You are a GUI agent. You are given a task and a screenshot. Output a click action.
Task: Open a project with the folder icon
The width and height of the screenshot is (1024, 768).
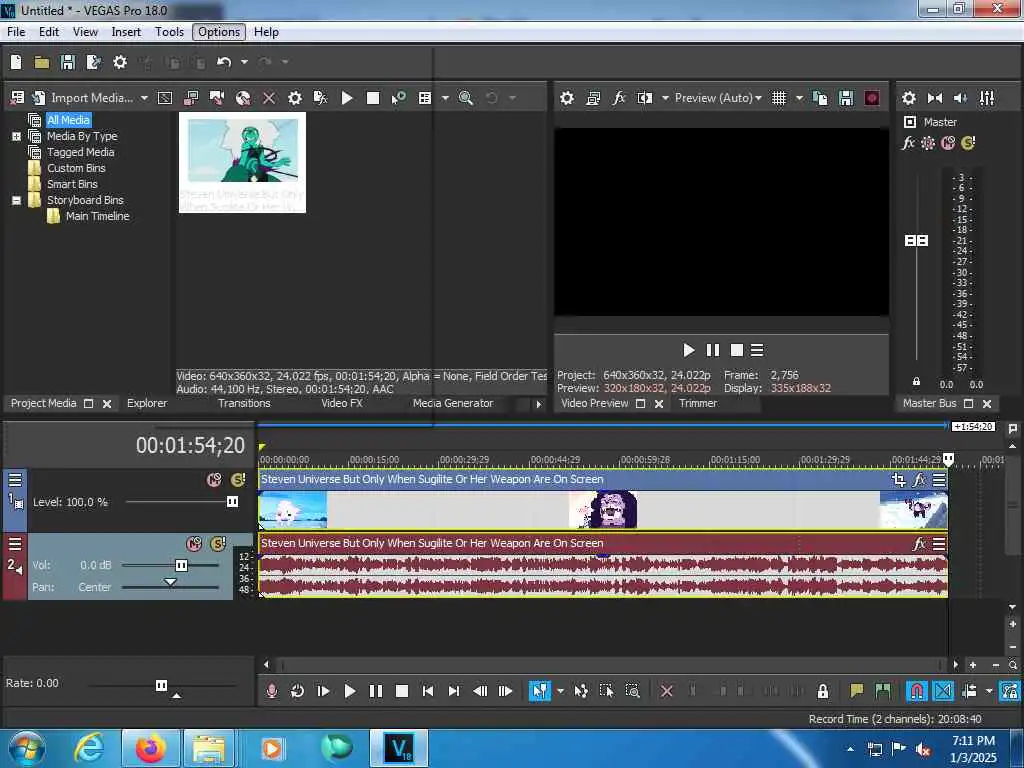(42, 62)
